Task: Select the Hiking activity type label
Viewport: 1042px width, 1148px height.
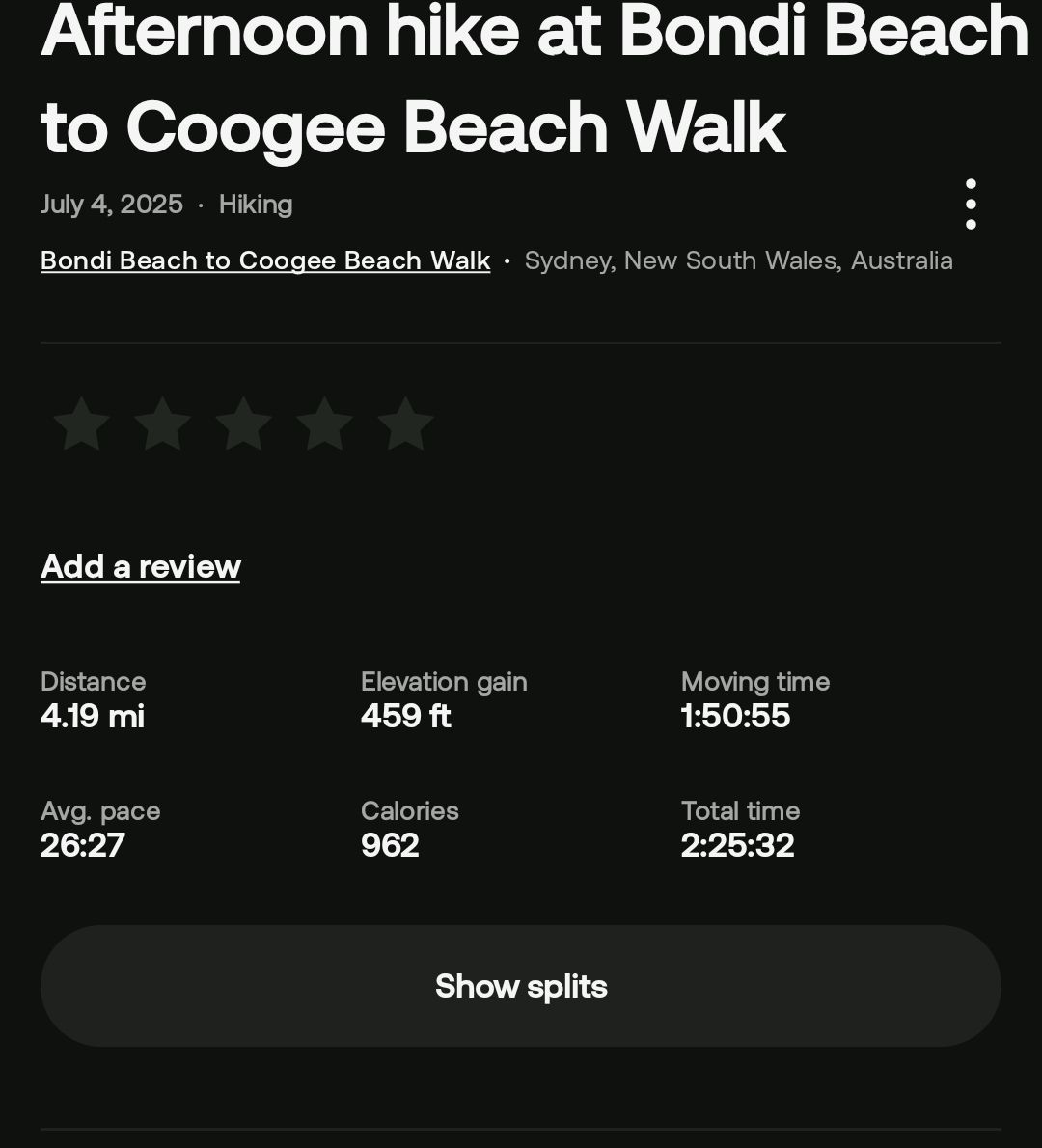Action: pos(256,205)
